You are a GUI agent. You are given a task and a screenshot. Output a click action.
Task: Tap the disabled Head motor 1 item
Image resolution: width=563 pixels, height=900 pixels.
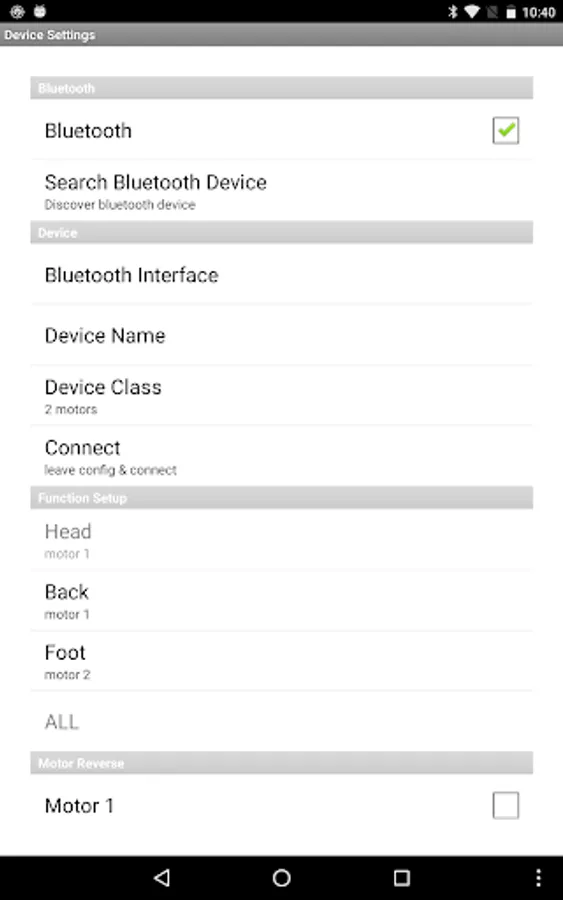[281, 540]
